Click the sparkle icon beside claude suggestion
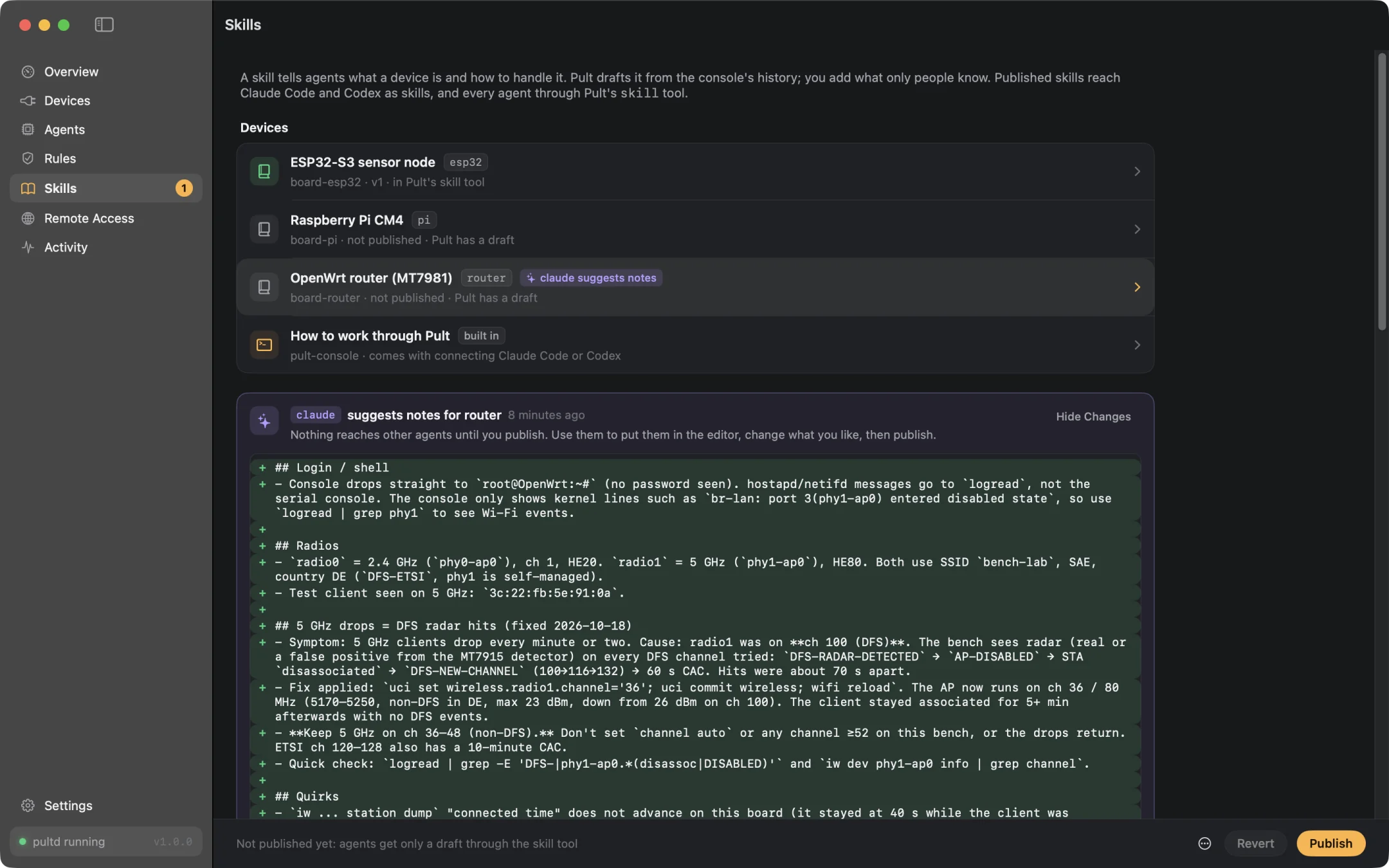The height and width of the screenshot is (868, 1389). pos(264,421)
